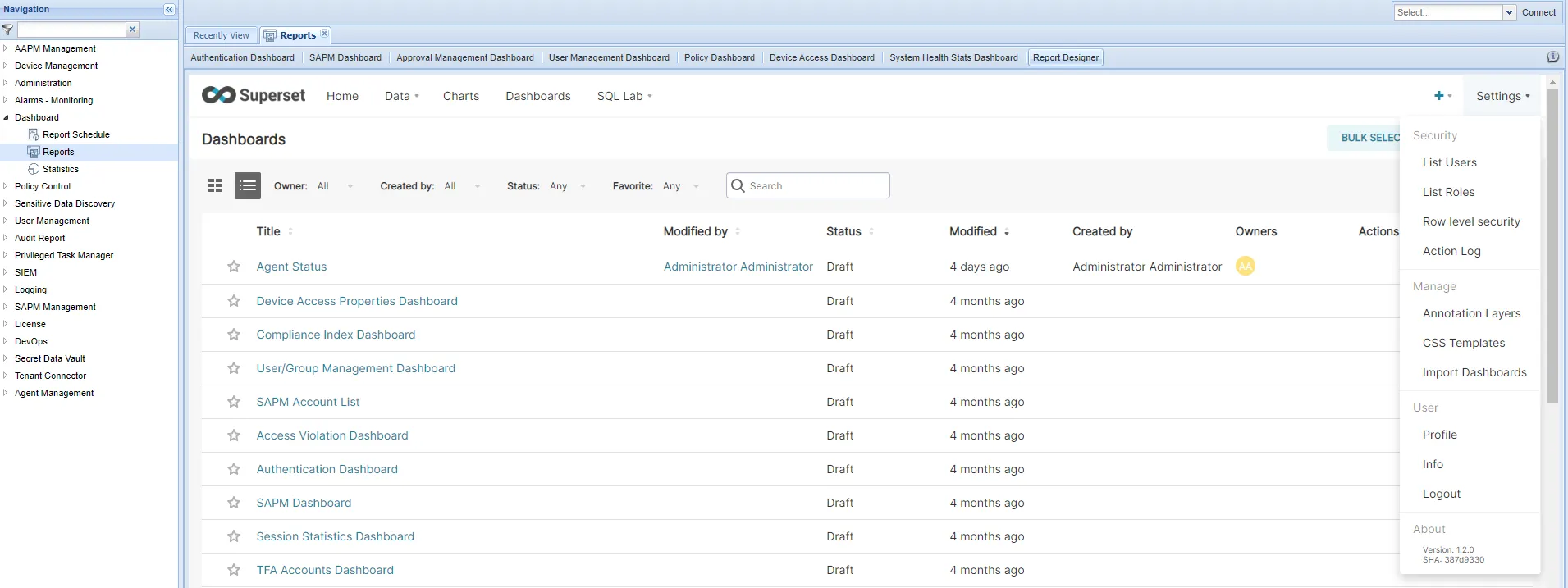
Task: Close the Reports tab with X
Action: (x=324, y=34)
